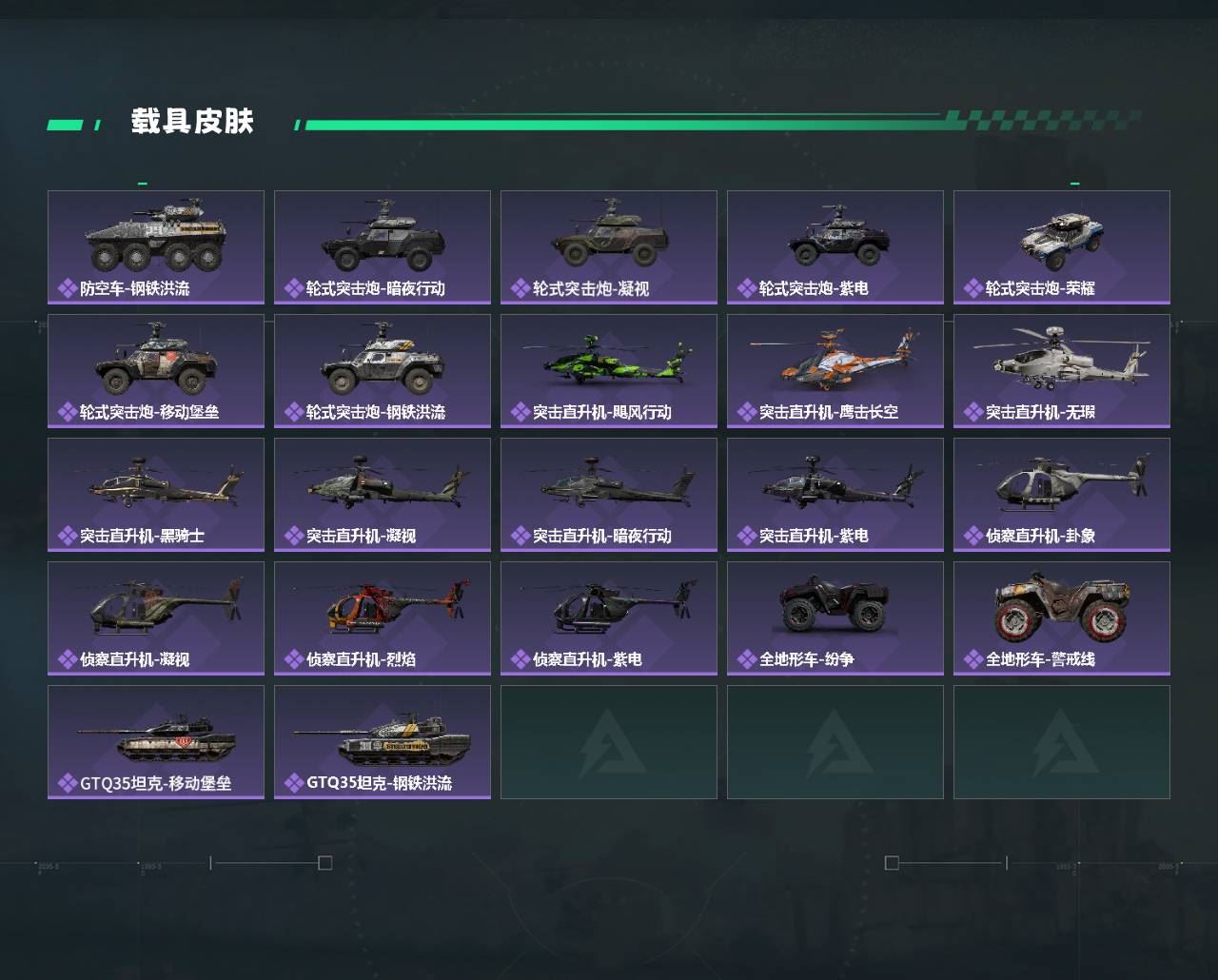The width and height of the screenshot is (1218, 980).
Task: Select the 全地形车-警戒线 ATV skin
Action: click(1062, 618)
